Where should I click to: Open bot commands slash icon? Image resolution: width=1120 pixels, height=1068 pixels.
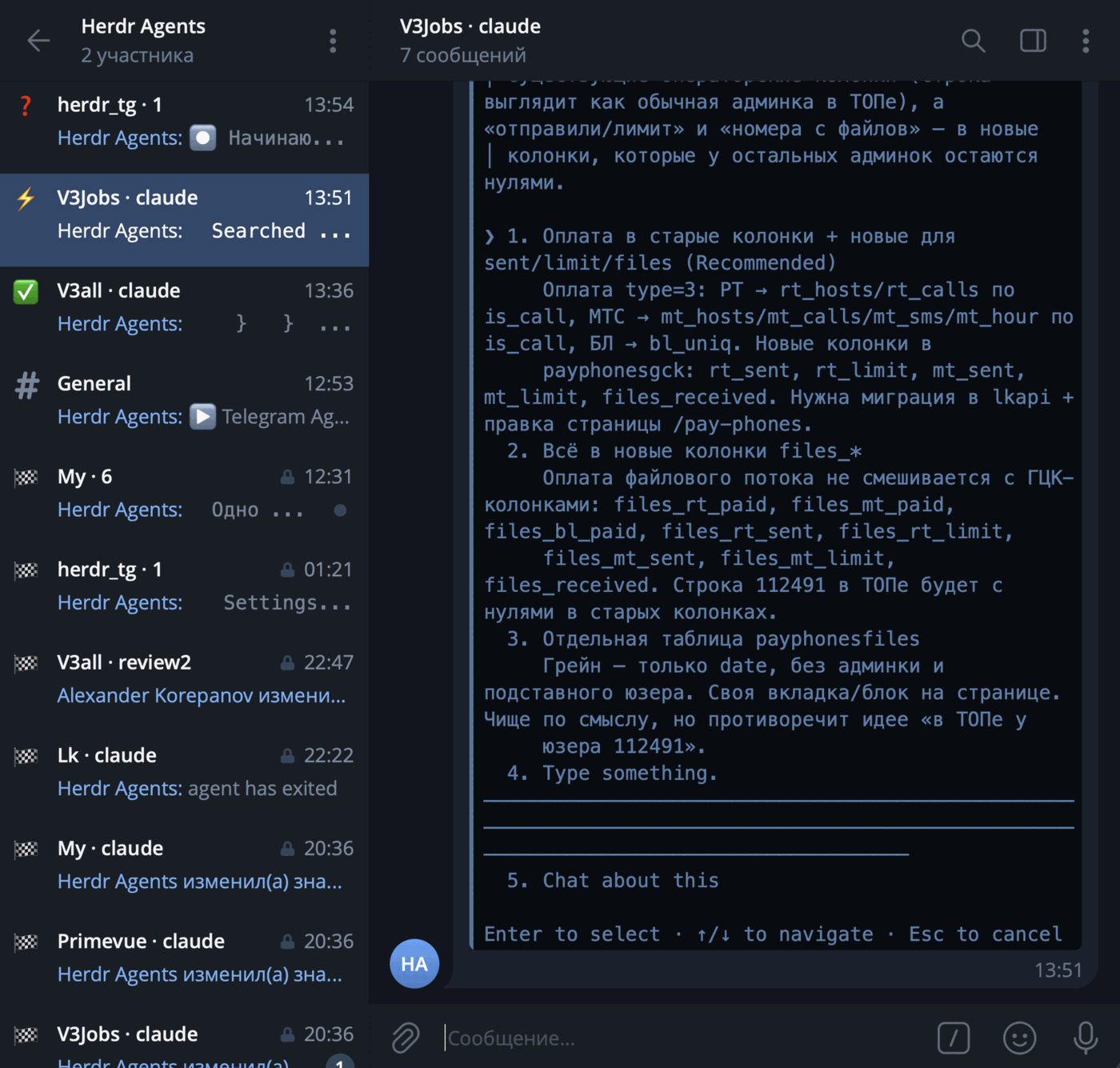[954, 1038]
